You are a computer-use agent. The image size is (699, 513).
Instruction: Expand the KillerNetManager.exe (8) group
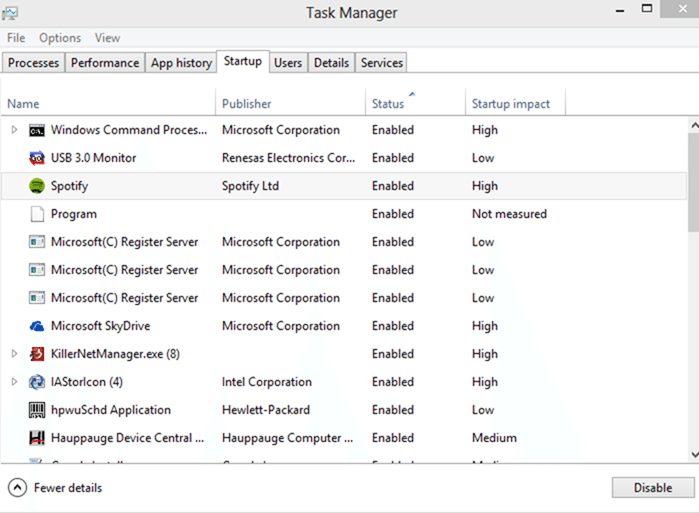14,354
